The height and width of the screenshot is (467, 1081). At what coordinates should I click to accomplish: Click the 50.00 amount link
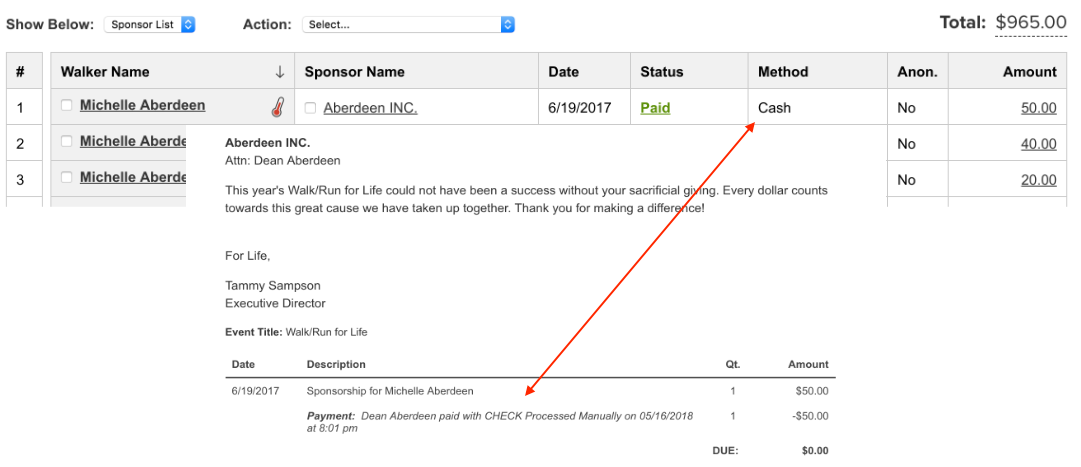tap(1038, 108)
